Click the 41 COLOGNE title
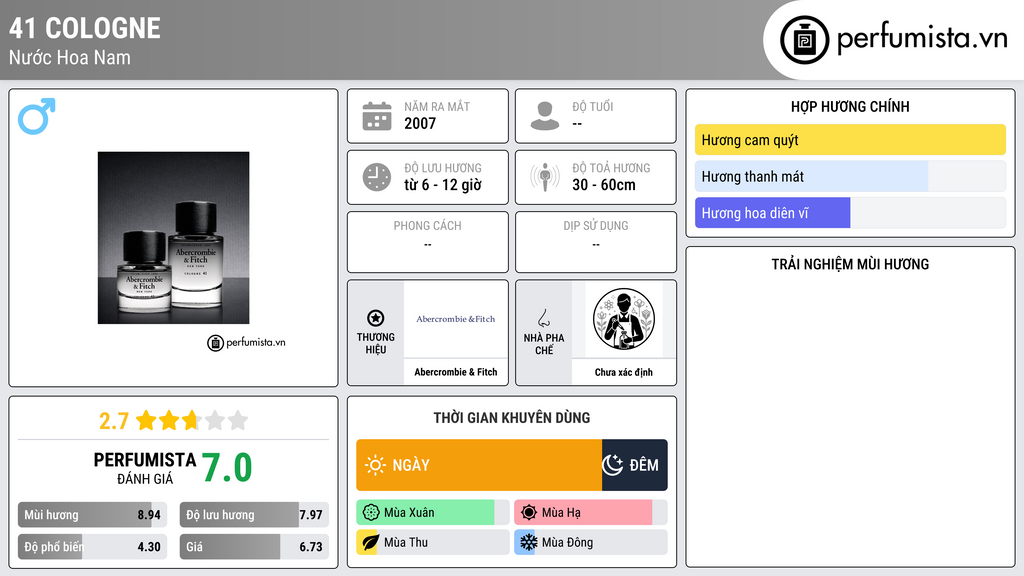 [85, 28]
